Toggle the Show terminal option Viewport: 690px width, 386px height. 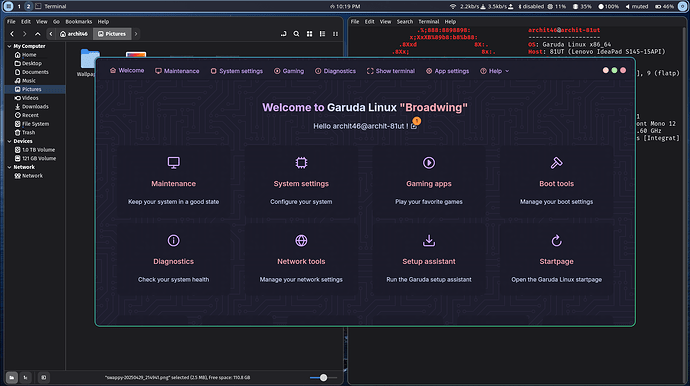tap(391, 71)
